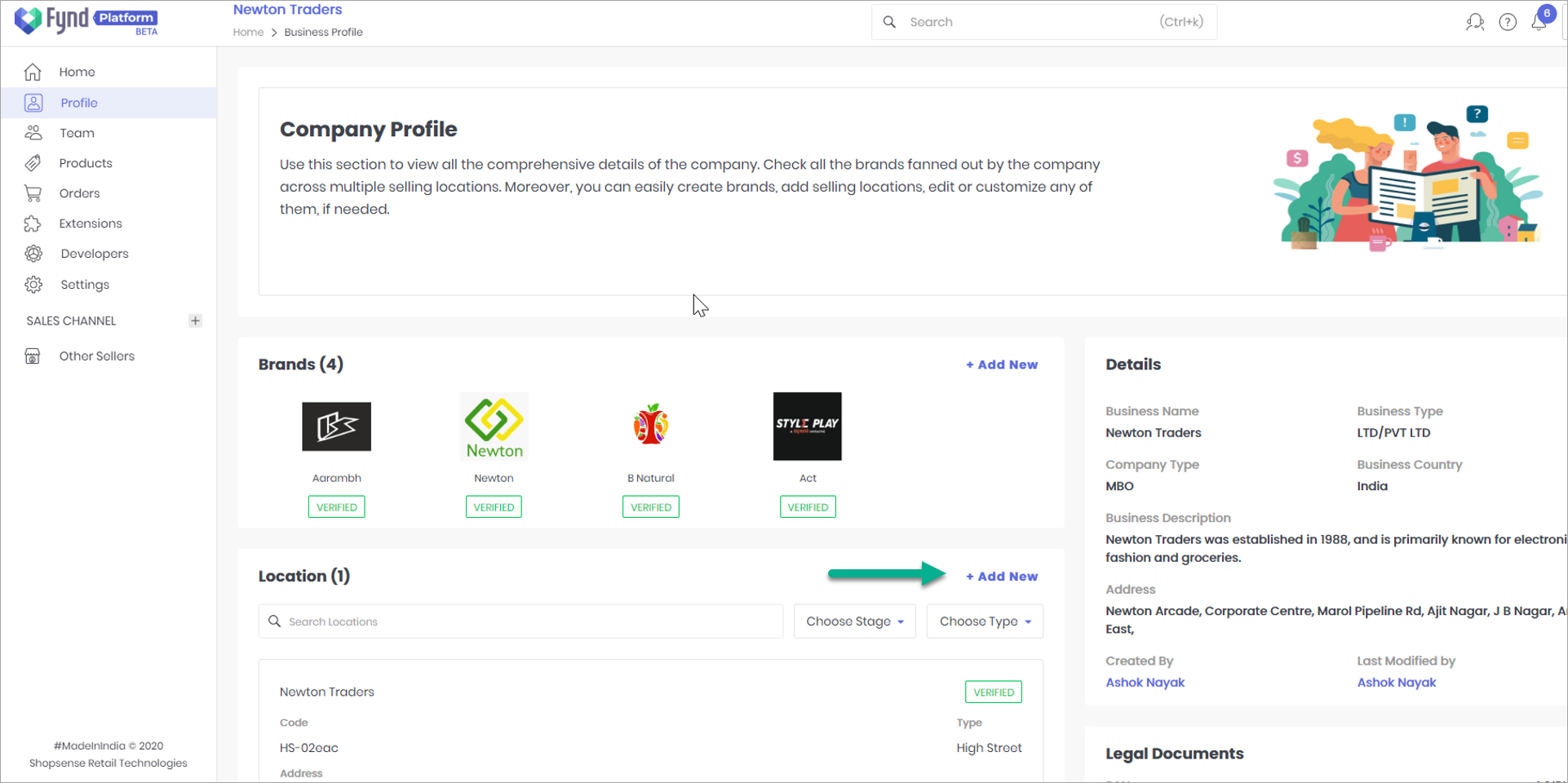
Task: Click the Location (1) heading
Action: (303, 577)
